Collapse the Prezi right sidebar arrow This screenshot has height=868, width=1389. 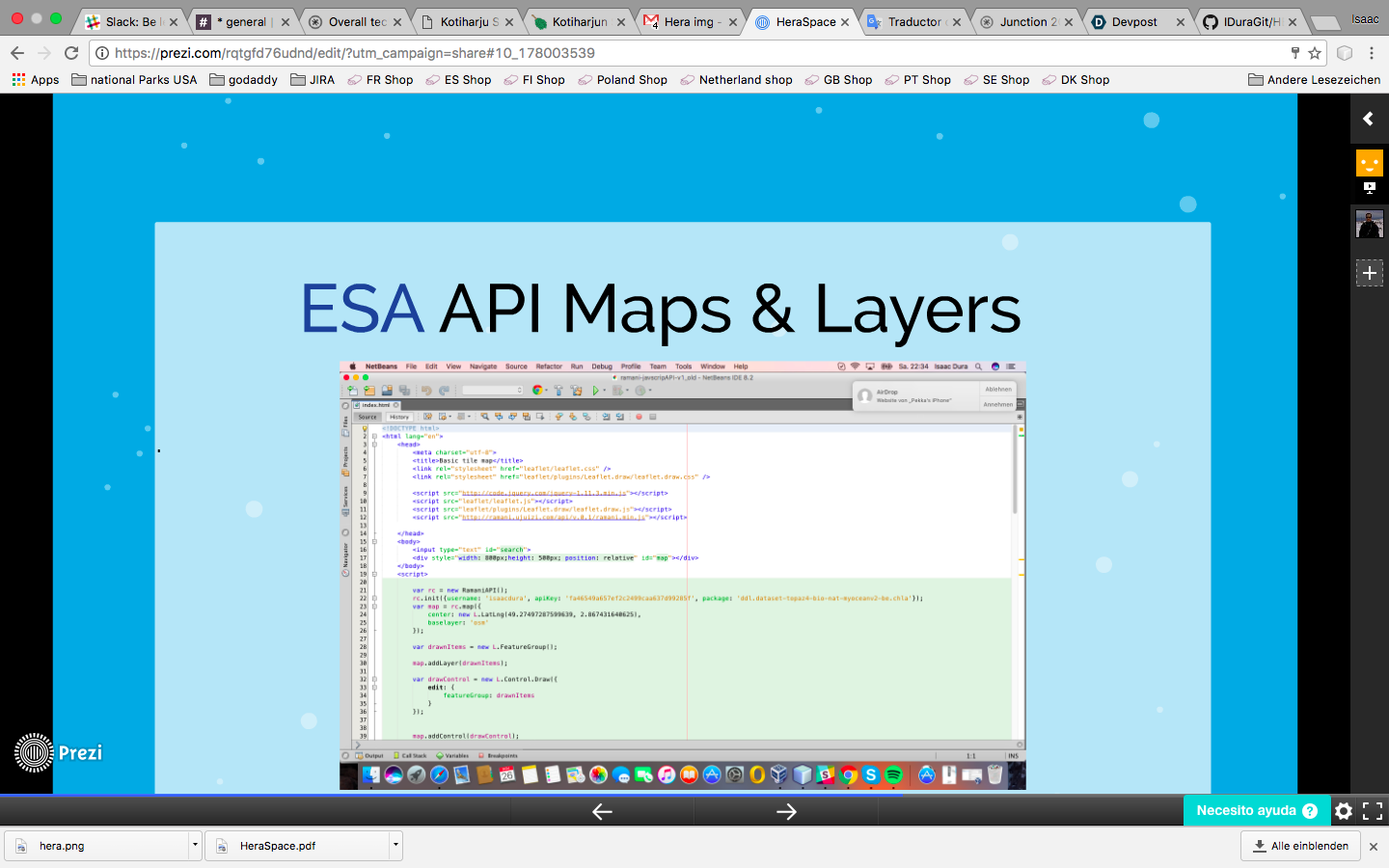tap(1368, 119)
